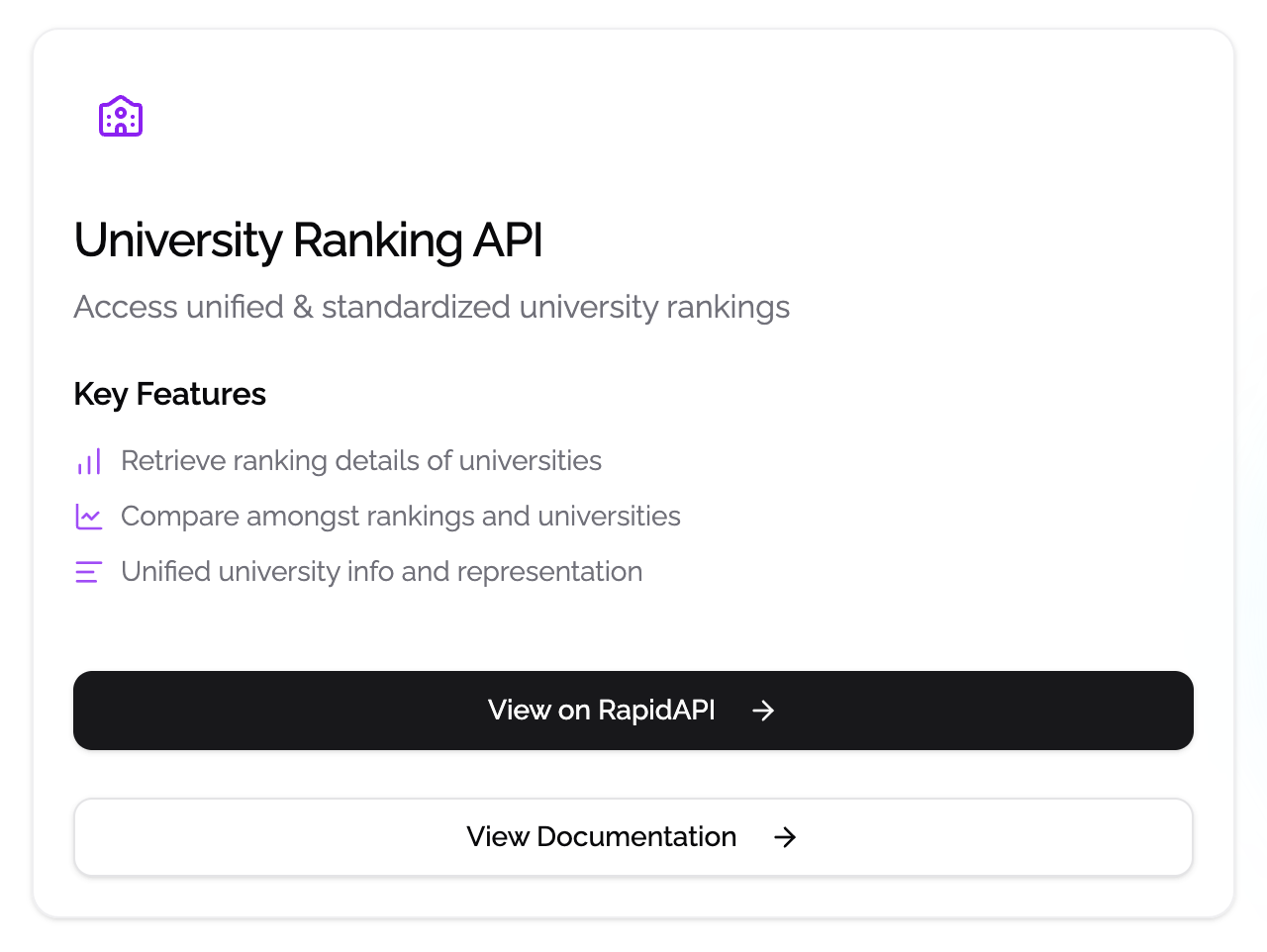Screen dimensions: 1267x952
Task: Click the word "API" in the card title
Action: (x=508, y=240)
